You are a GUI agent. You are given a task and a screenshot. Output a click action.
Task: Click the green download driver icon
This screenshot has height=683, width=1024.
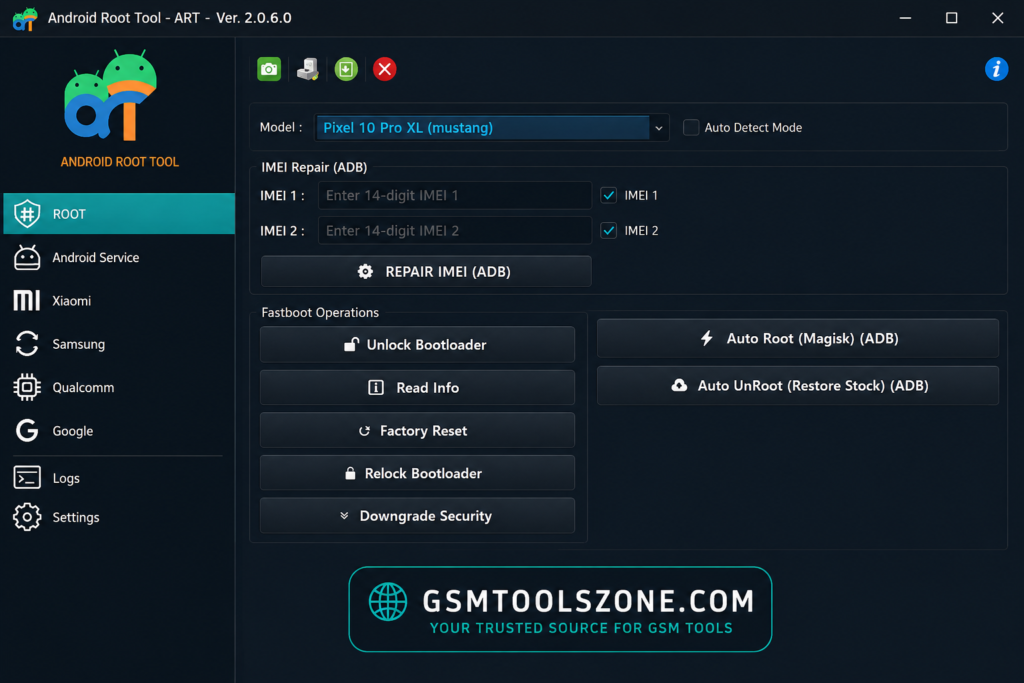346,69
